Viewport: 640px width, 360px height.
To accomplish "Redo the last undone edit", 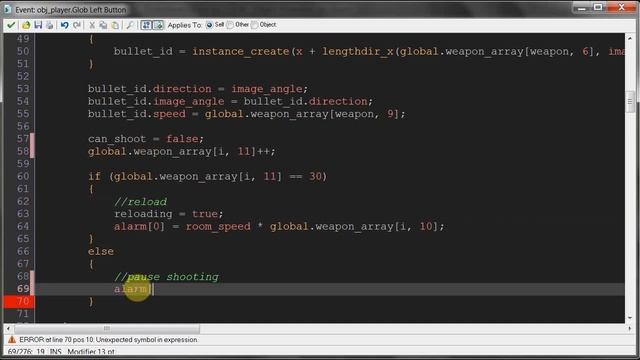I will 77,25.
